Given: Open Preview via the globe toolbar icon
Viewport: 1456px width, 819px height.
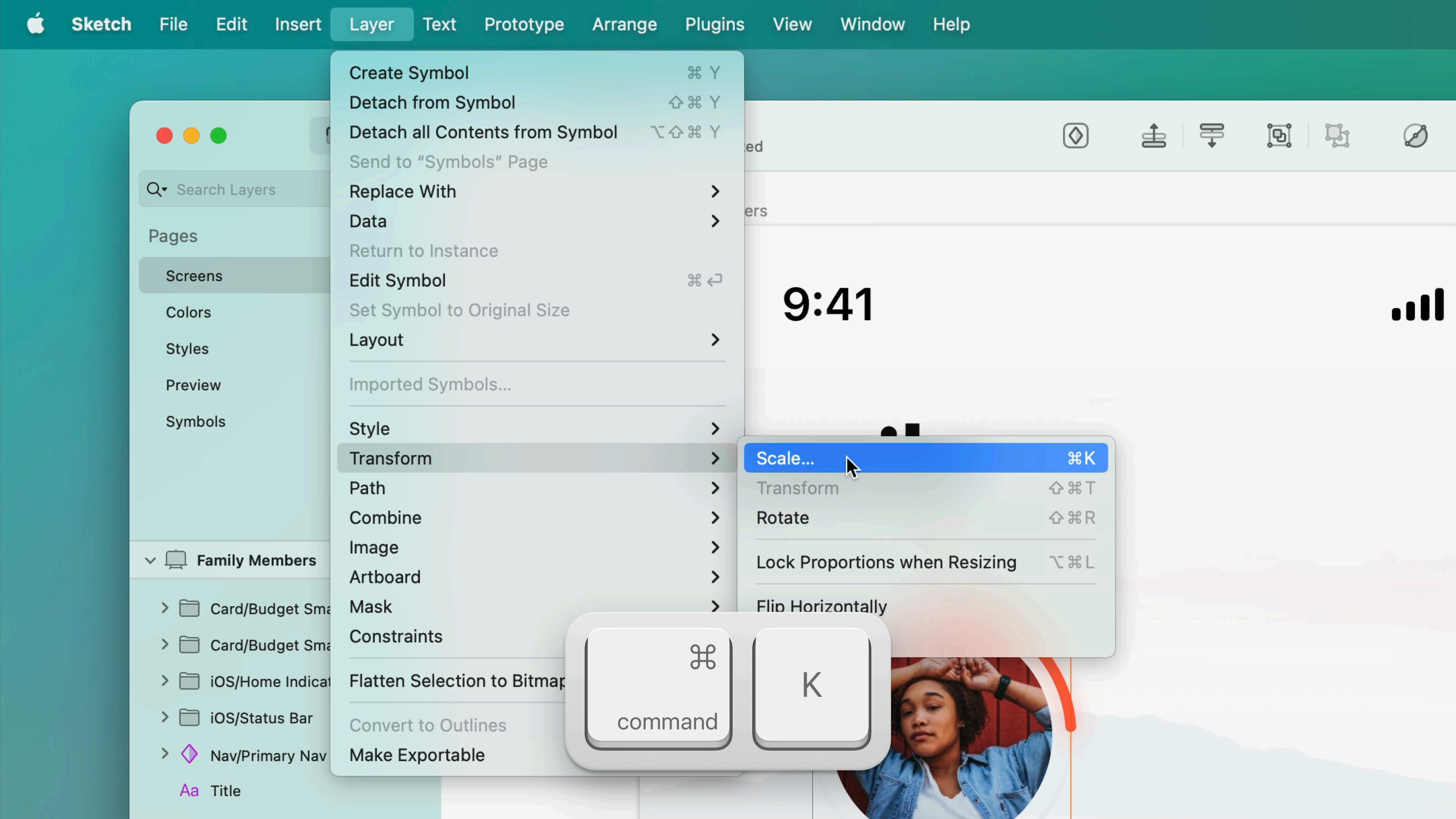Looking at the screenshot, I should click(x=1415, y=136).
